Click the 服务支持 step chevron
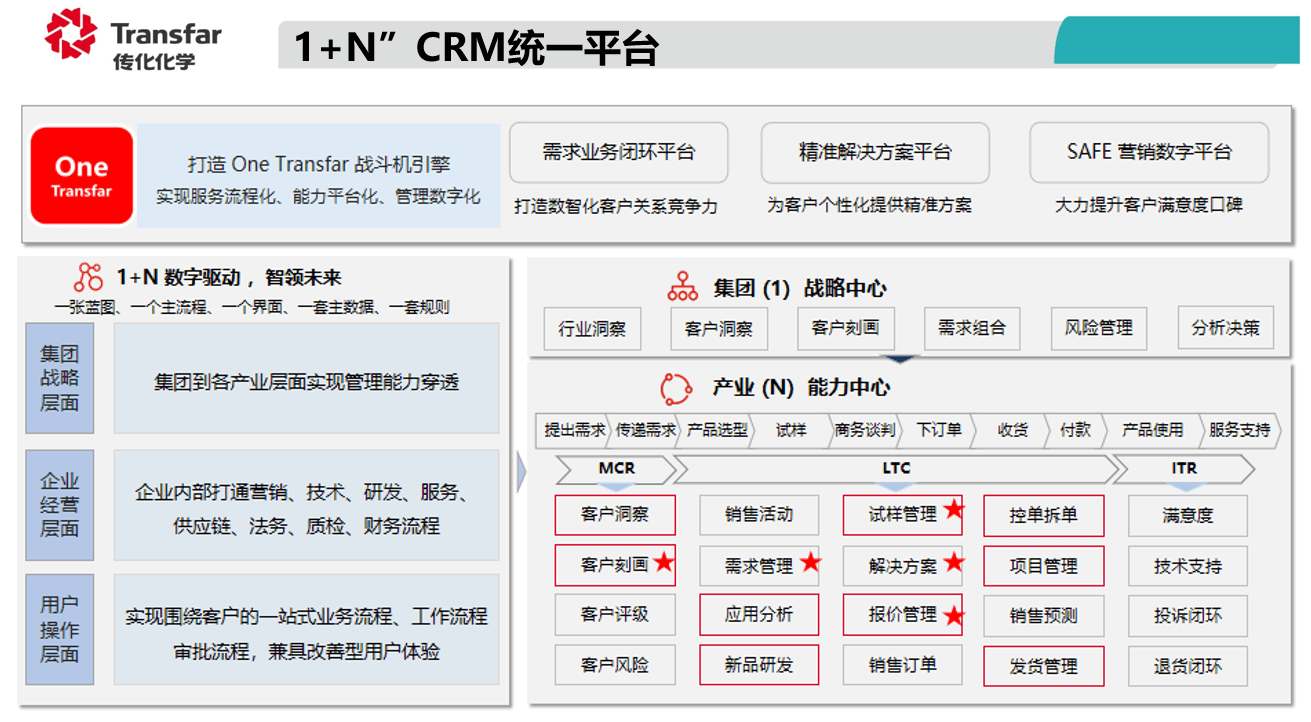Screen dimensions: 1311x722 coord(1239,430)
